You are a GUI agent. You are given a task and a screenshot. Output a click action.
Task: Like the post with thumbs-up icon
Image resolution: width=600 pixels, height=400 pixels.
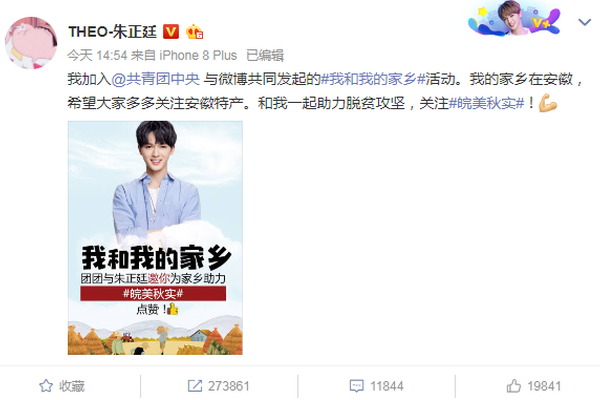tap(514, 385)
